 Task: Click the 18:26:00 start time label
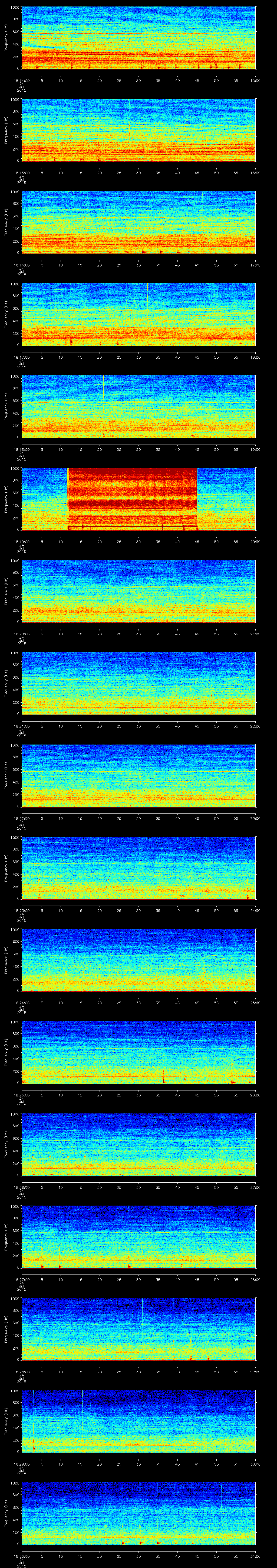click(21, 1187)
